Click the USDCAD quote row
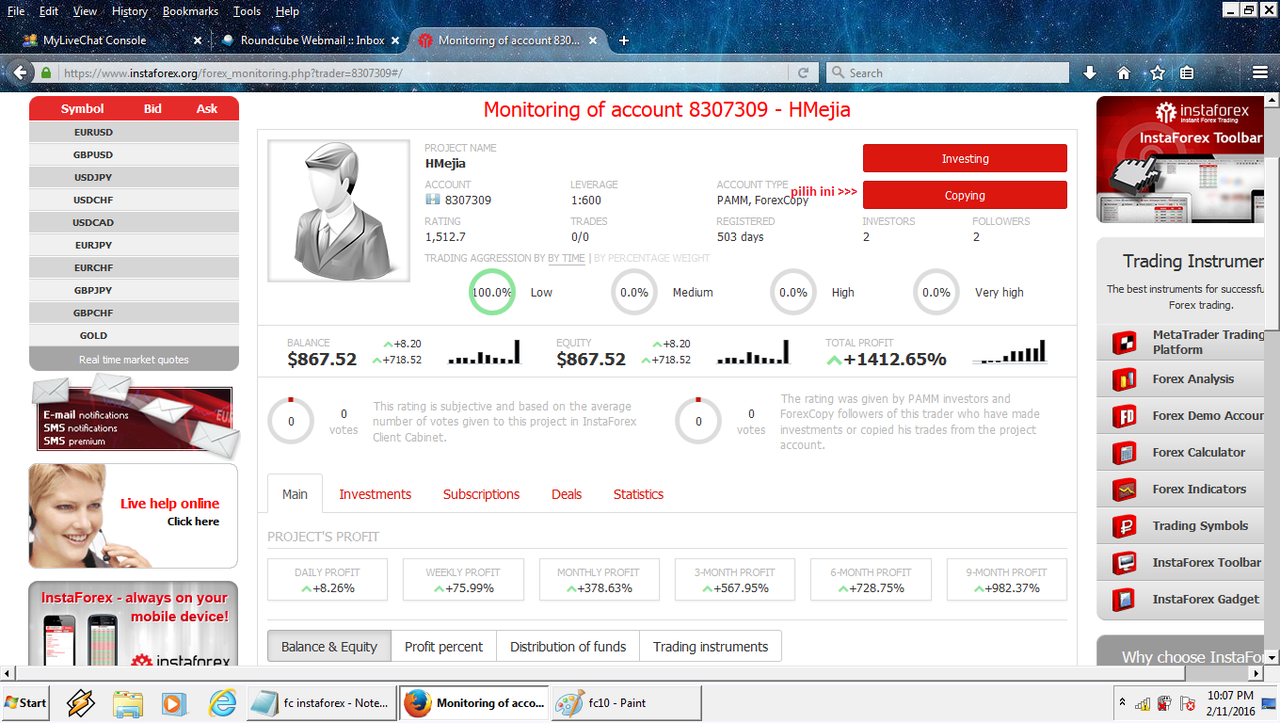The image size is (1280, 723). (134, 222)
